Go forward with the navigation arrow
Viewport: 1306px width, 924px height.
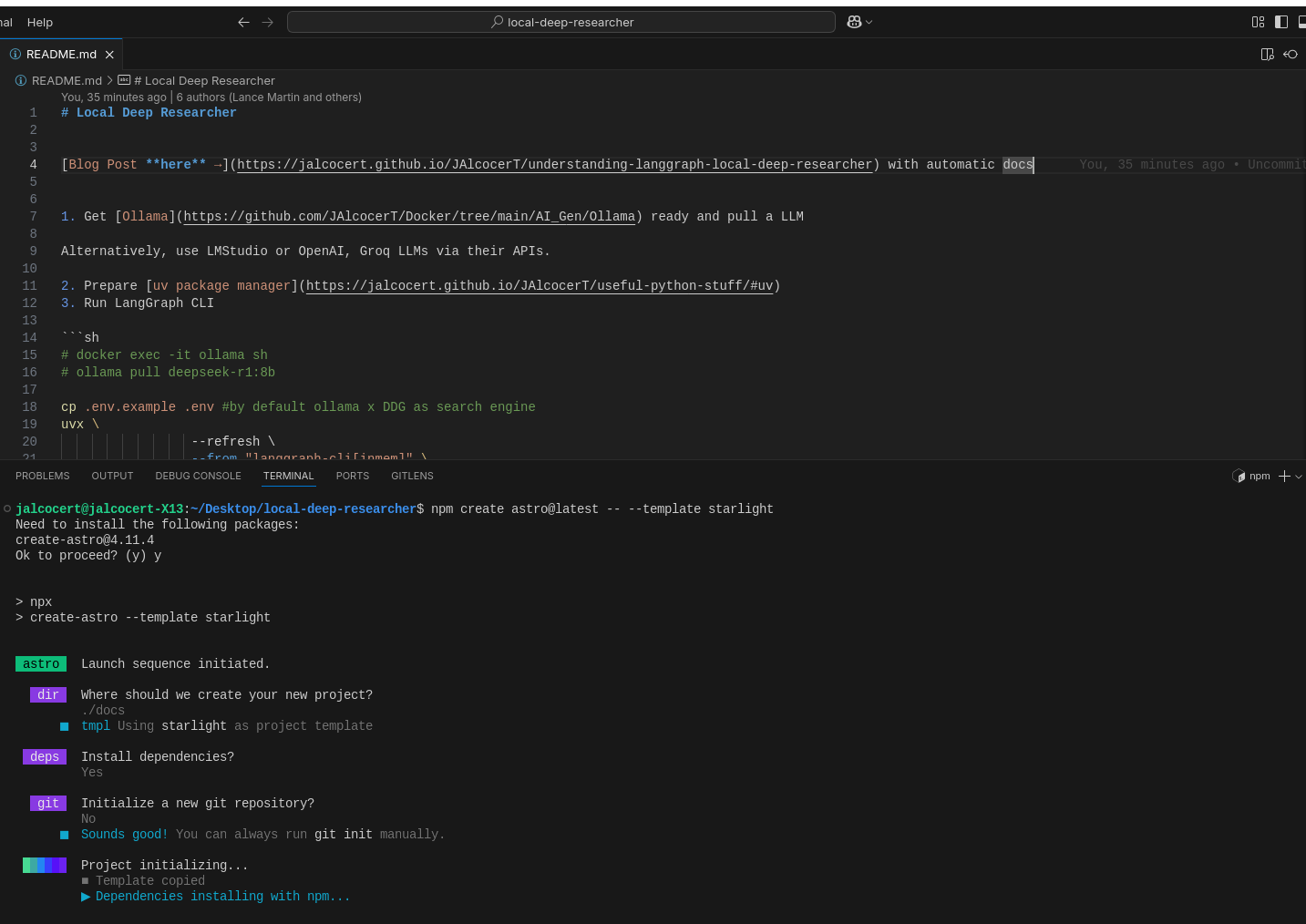pos(268,22)
